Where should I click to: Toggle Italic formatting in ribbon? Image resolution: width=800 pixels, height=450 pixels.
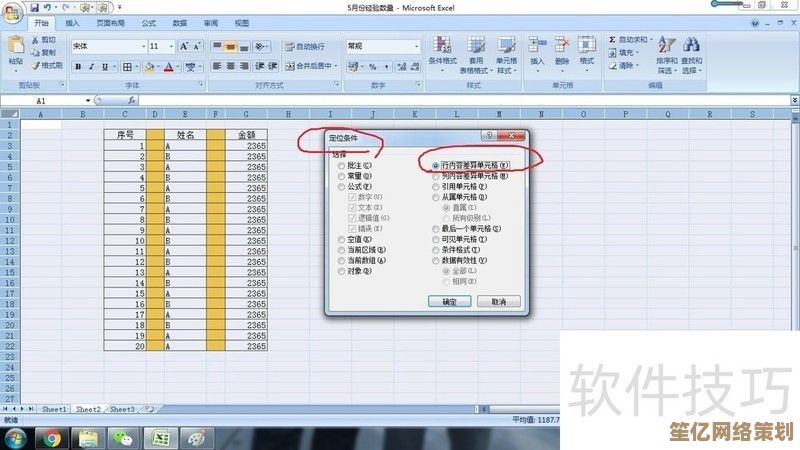tap(91, 67)
